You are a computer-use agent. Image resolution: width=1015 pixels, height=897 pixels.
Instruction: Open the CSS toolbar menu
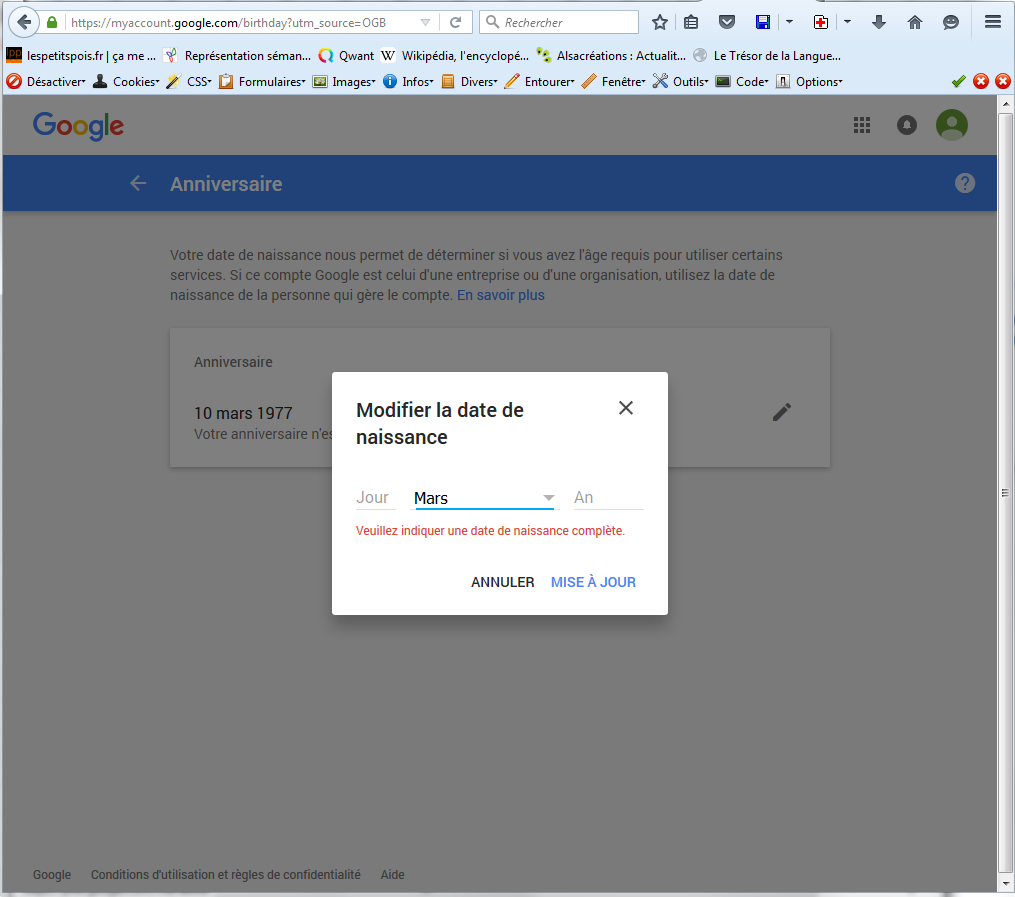click(x=189, y=82)
